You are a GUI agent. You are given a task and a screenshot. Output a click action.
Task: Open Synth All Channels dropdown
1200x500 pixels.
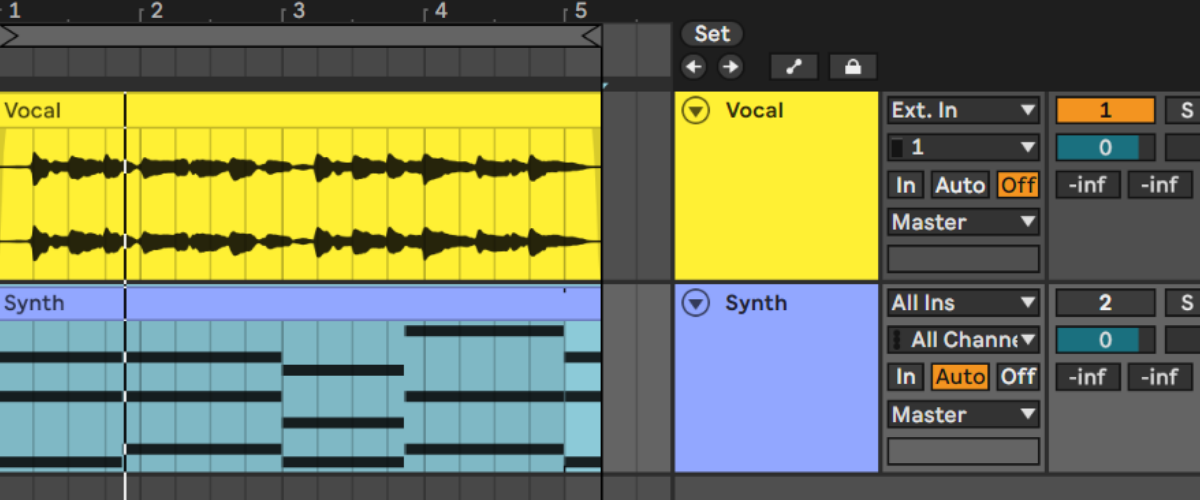964,339
